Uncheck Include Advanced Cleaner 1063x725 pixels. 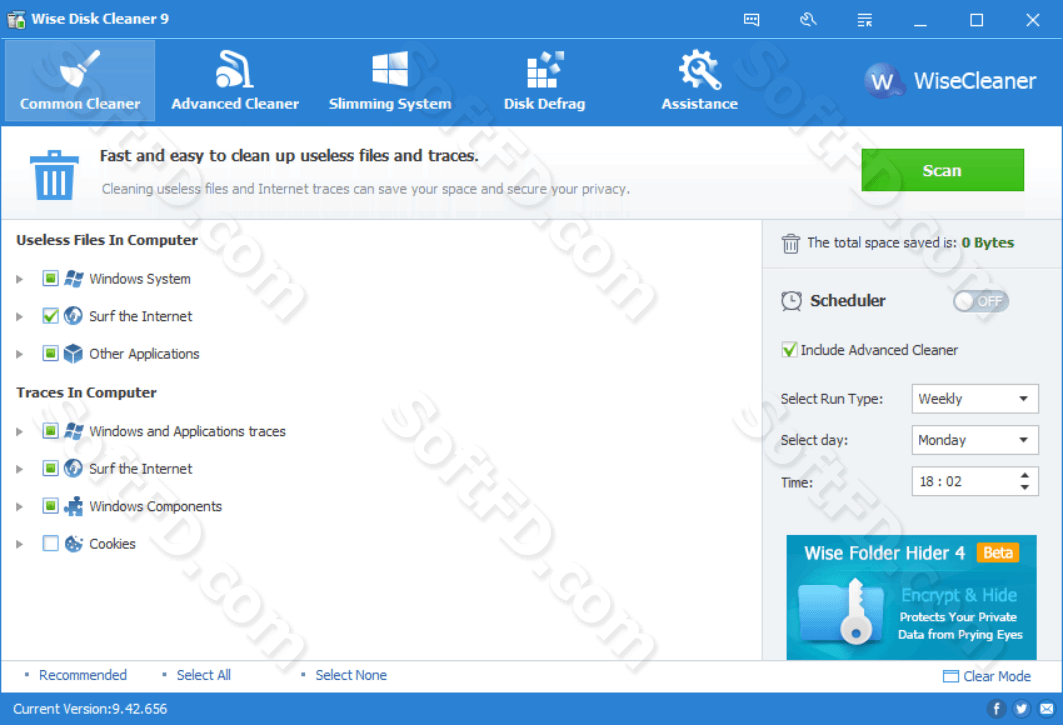789,350
